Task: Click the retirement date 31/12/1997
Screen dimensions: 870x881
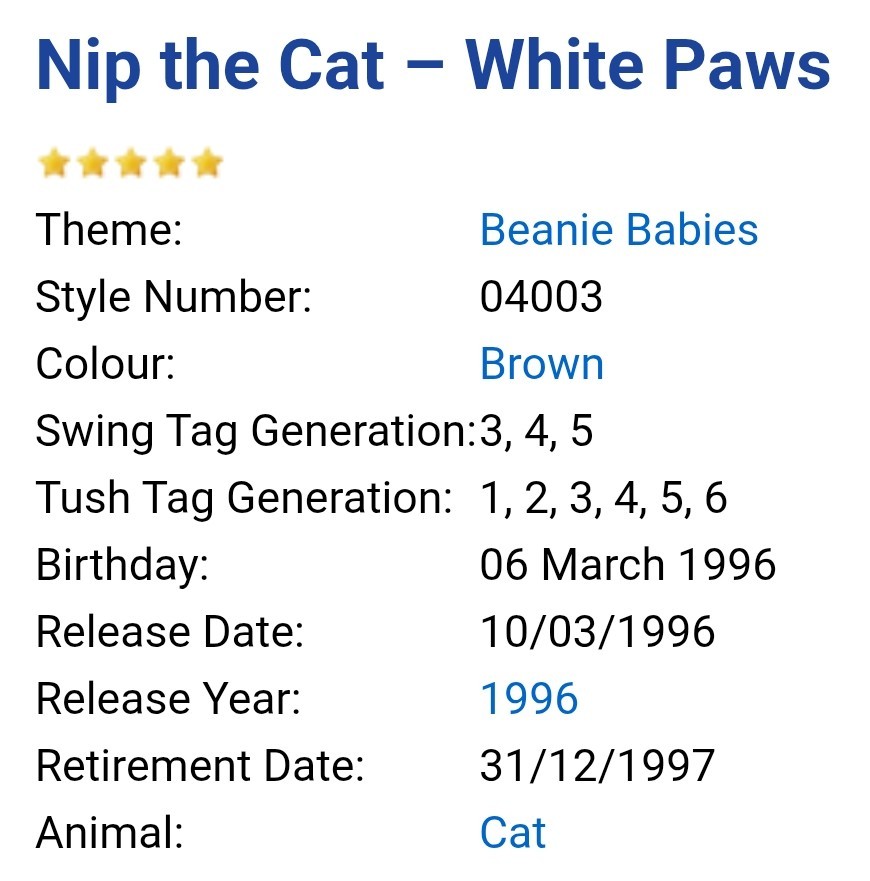Action: [597, 766]
